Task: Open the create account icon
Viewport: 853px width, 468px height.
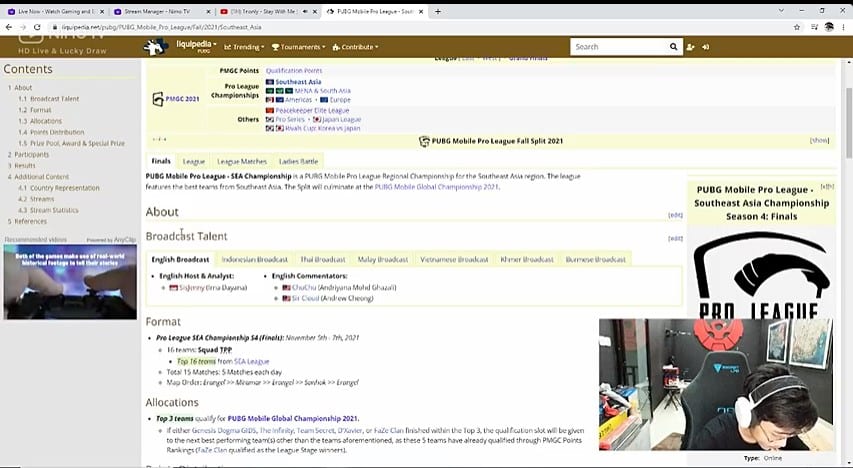Action: 690,47
